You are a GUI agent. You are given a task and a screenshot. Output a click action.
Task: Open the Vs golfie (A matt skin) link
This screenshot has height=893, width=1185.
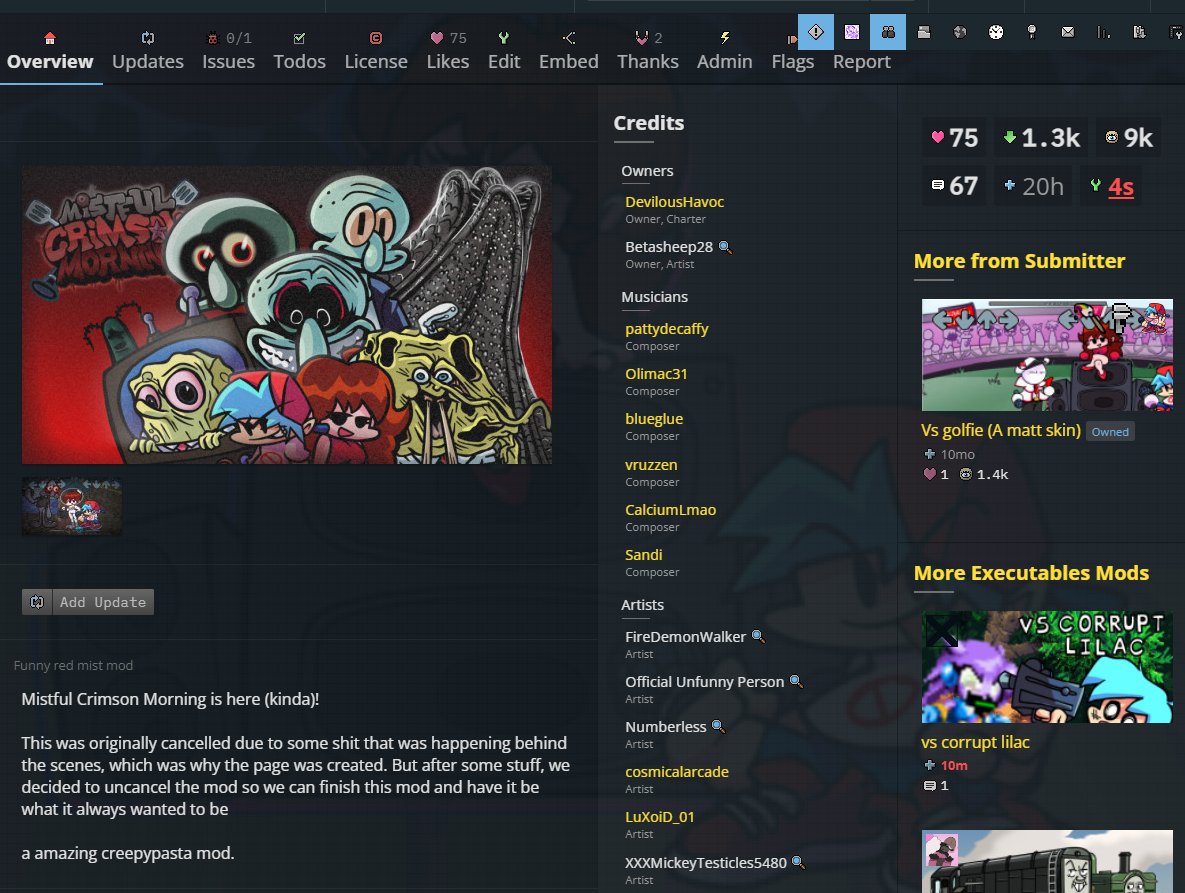click(x=1001, y=430)
